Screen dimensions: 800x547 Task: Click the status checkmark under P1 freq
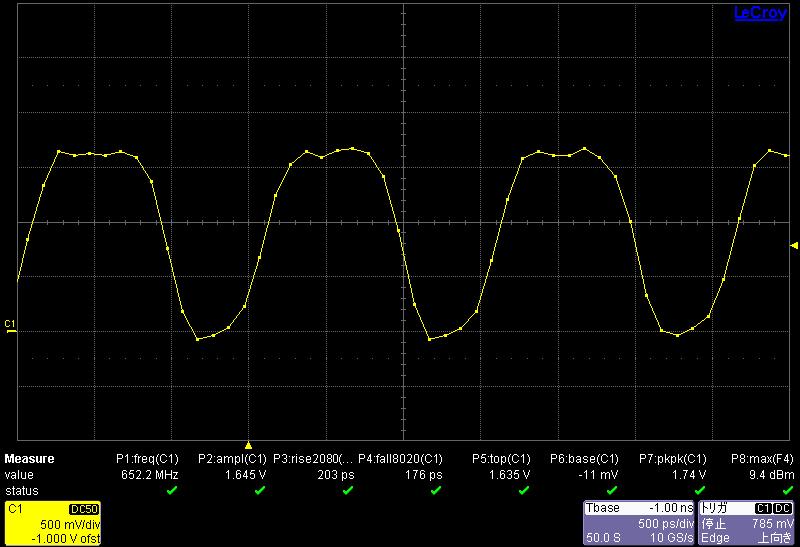(172, 490)
